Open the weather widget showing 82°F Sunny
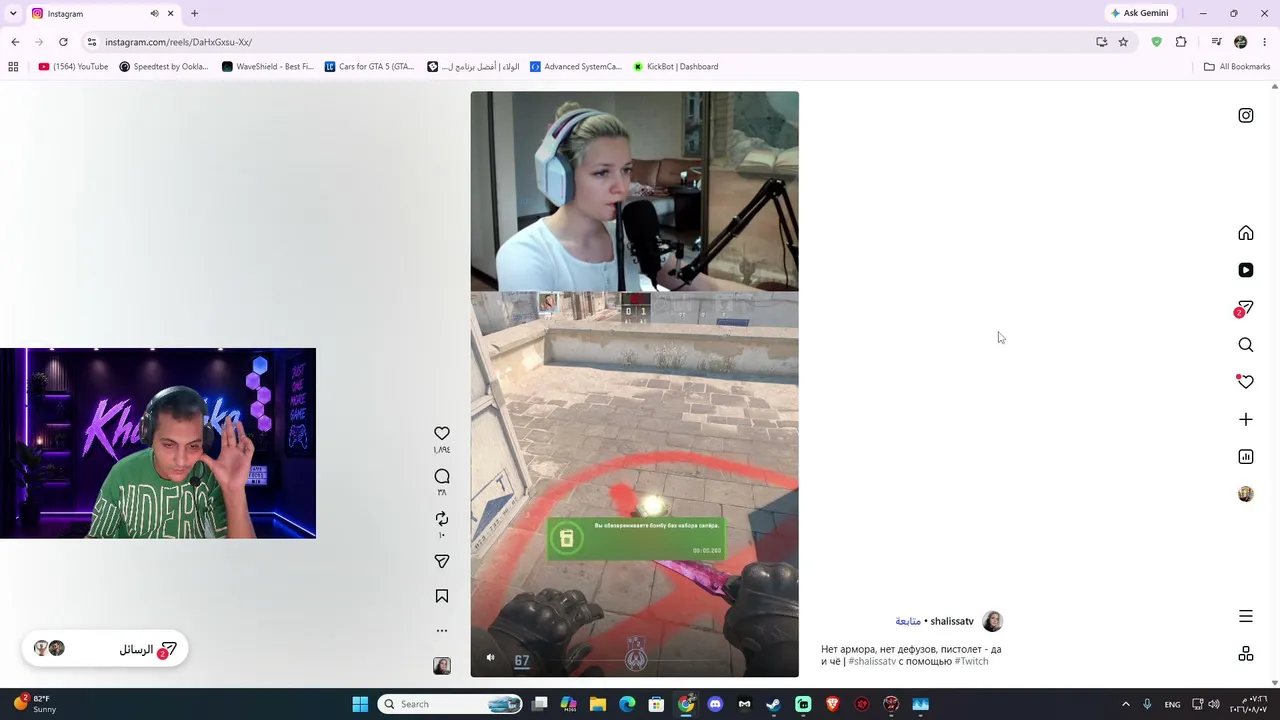Viewport: 1280px width, 720px height. click(35, 704)
